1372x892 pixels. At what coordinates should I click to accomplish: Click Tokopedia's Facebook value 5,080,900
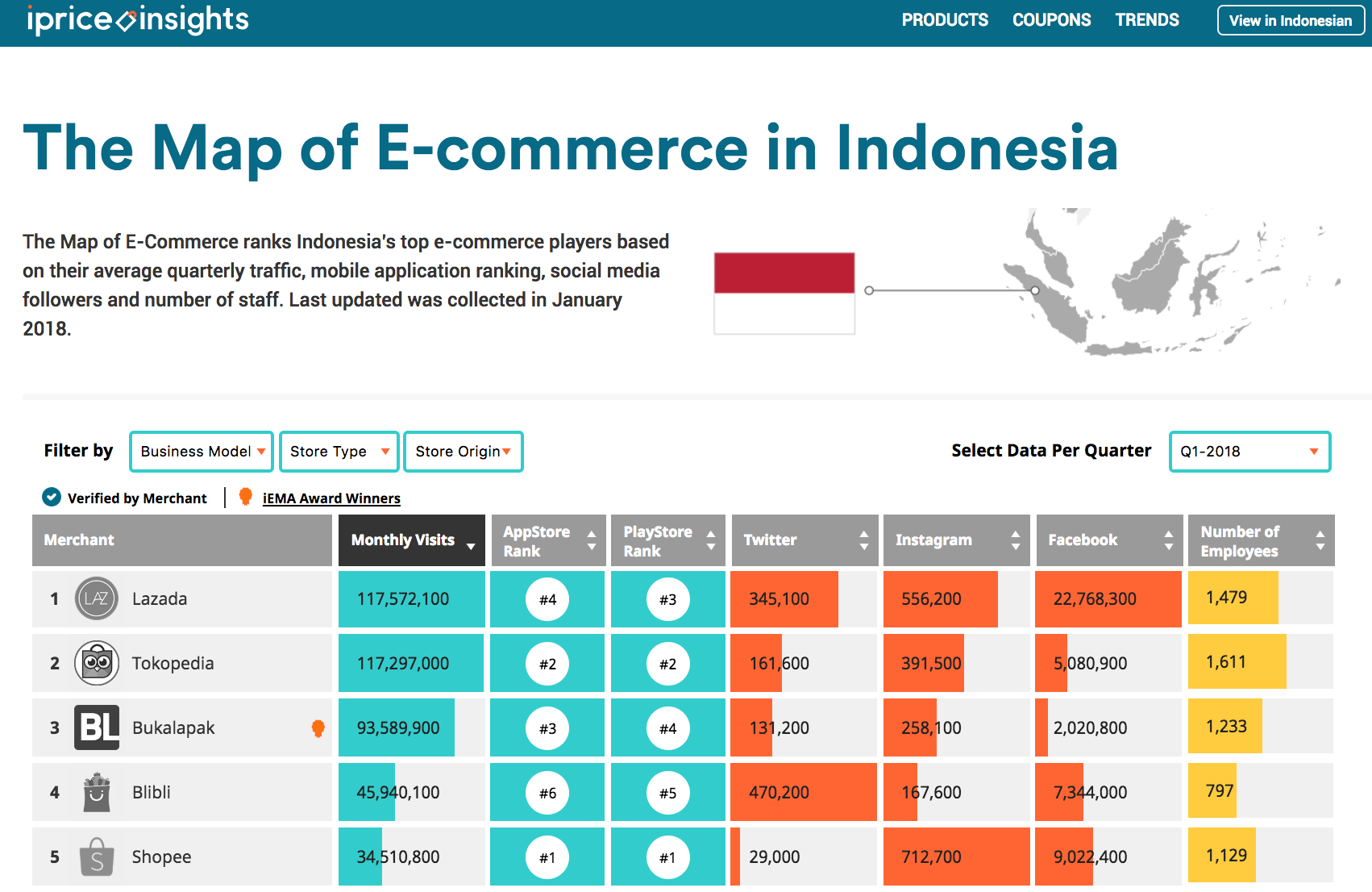pos(1091,664)
